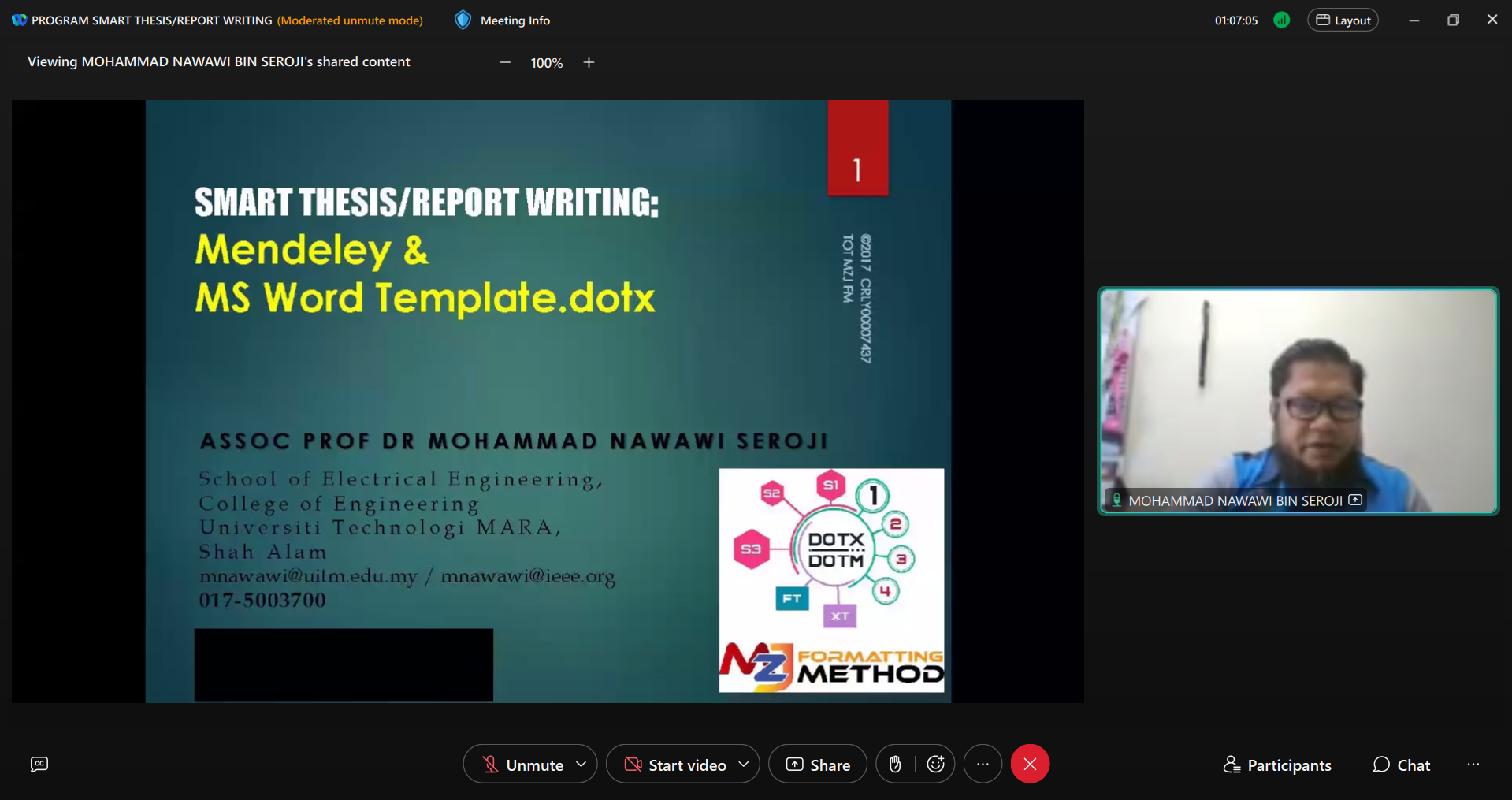Open the reactions smiley icon
1512x800 pixels.
point(936,764)
